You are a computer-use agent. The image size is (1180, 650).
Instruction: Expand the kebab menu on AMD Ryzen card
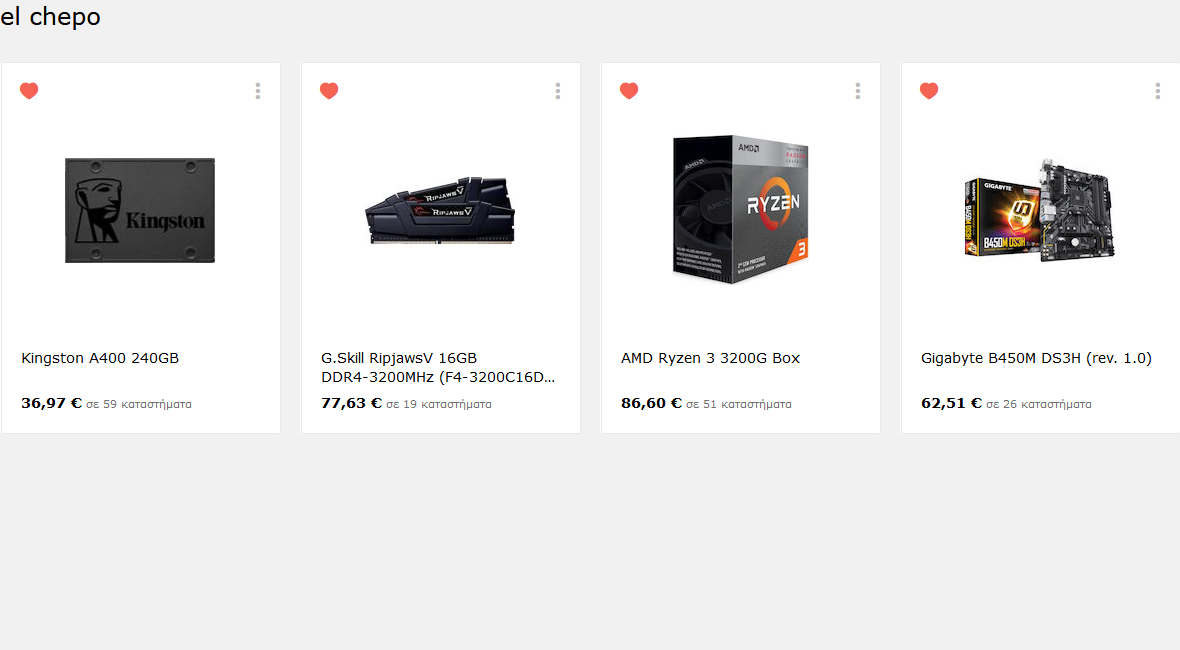(x=858, y=91)
